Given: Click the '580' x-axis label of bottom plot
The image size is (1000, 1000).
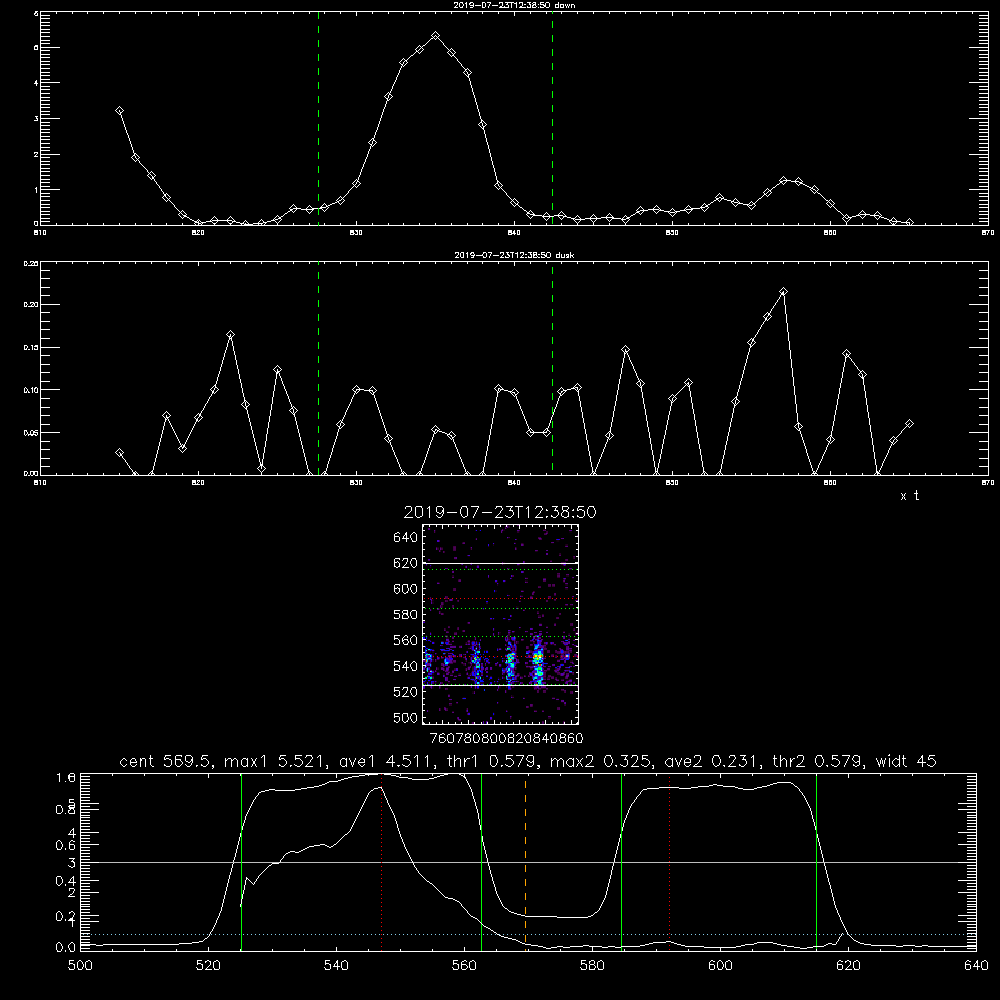Looking at the screenshot, I should (x=592, y=966).
